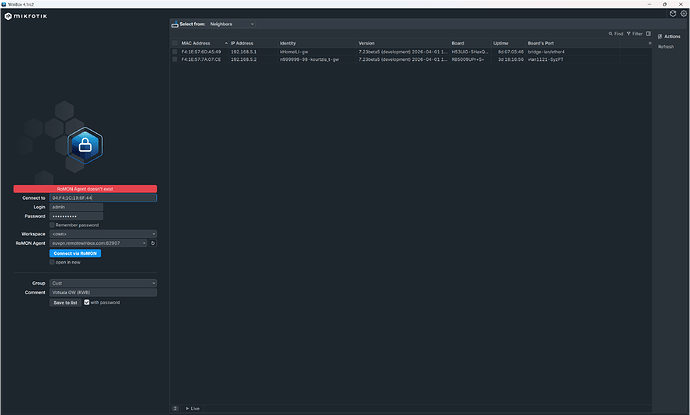
Task: Tick the select-all checkbox in table header
Action: coord(175,43)
